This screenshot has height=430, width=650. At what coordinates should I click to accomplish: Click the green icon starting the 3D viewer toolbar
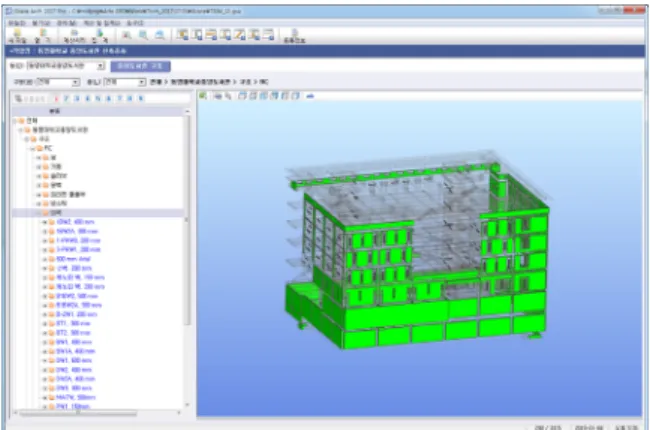click(203, 96)
